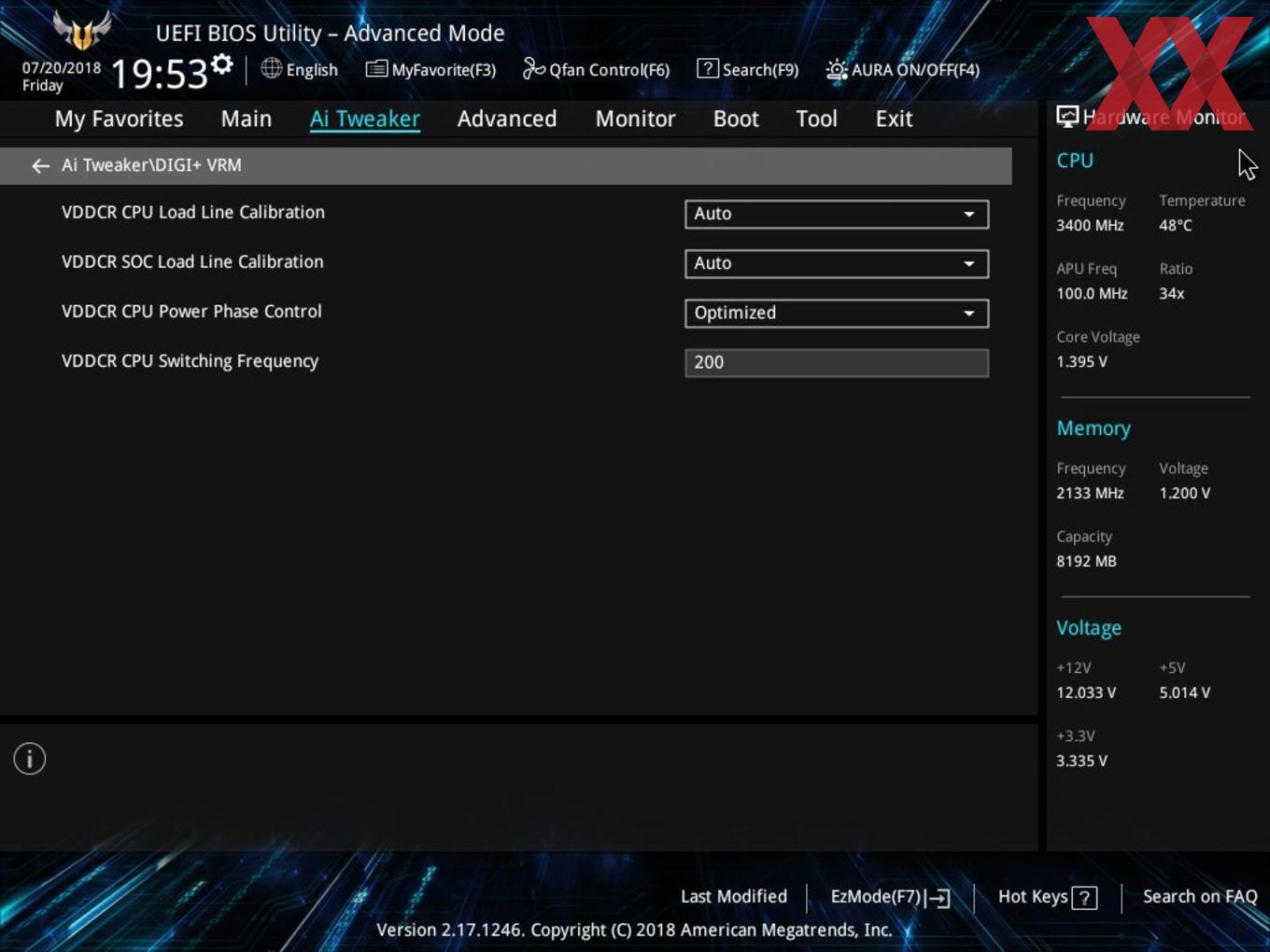Click the APU Freq 100.0 MHz value
Screen dimensions: 1270x952
1092,293
